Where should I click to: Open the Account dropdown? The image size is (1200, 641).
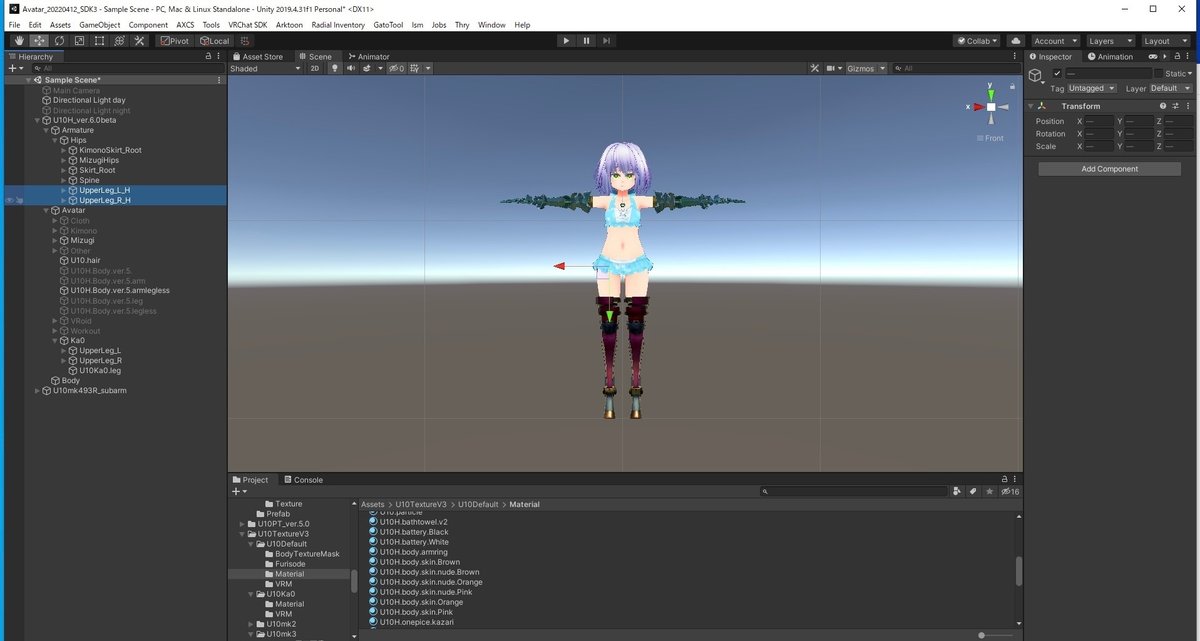(1055, 41)
